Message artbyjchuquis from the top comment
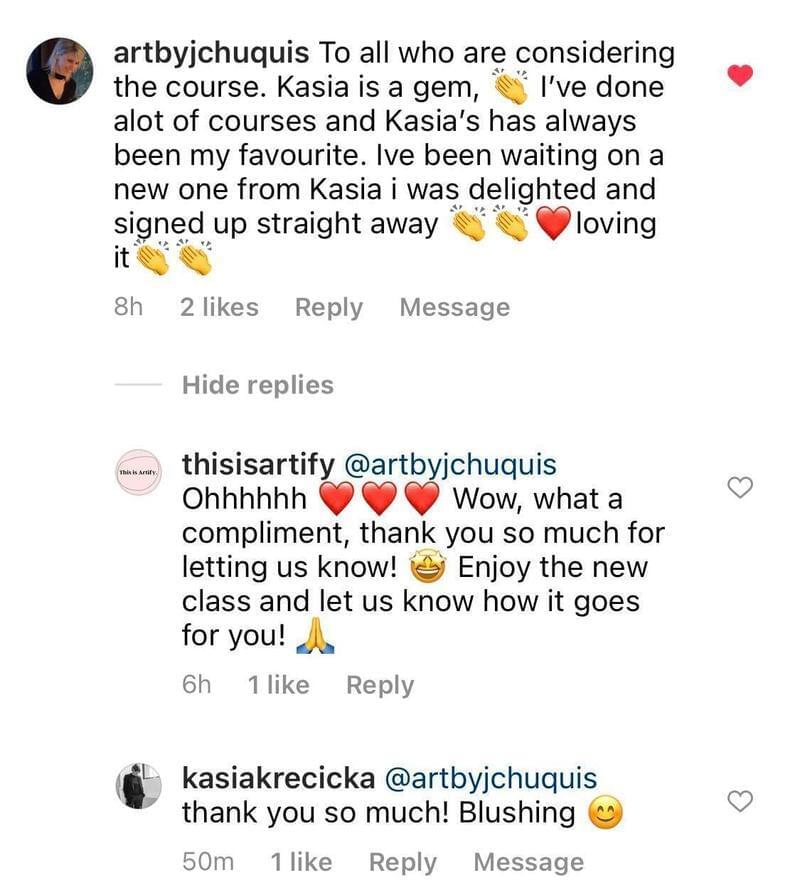 pyautogui.click(x=454, y=308)
